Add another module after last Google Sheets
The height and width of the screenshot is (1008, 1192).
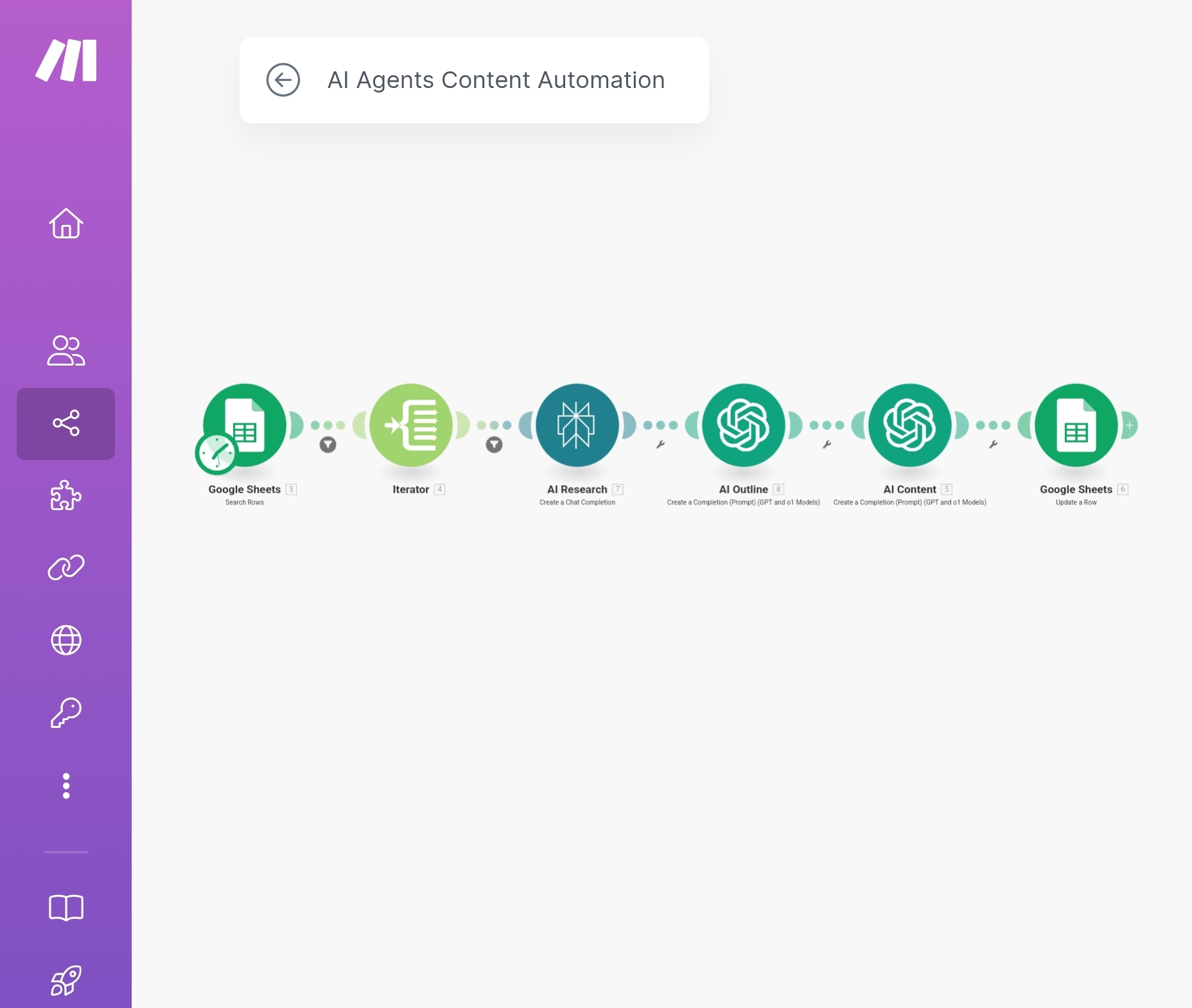point(1129,425)
